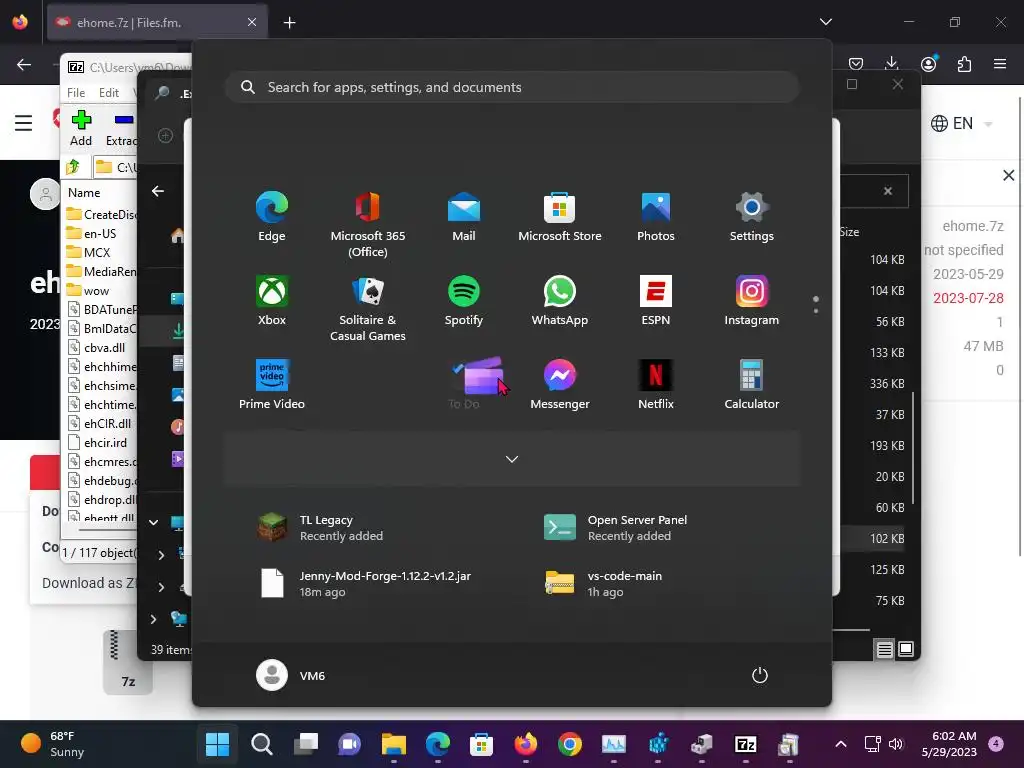Click the Windows Start button on taskbar
This screenshot has width=1024, height=768.
(217, 744)
